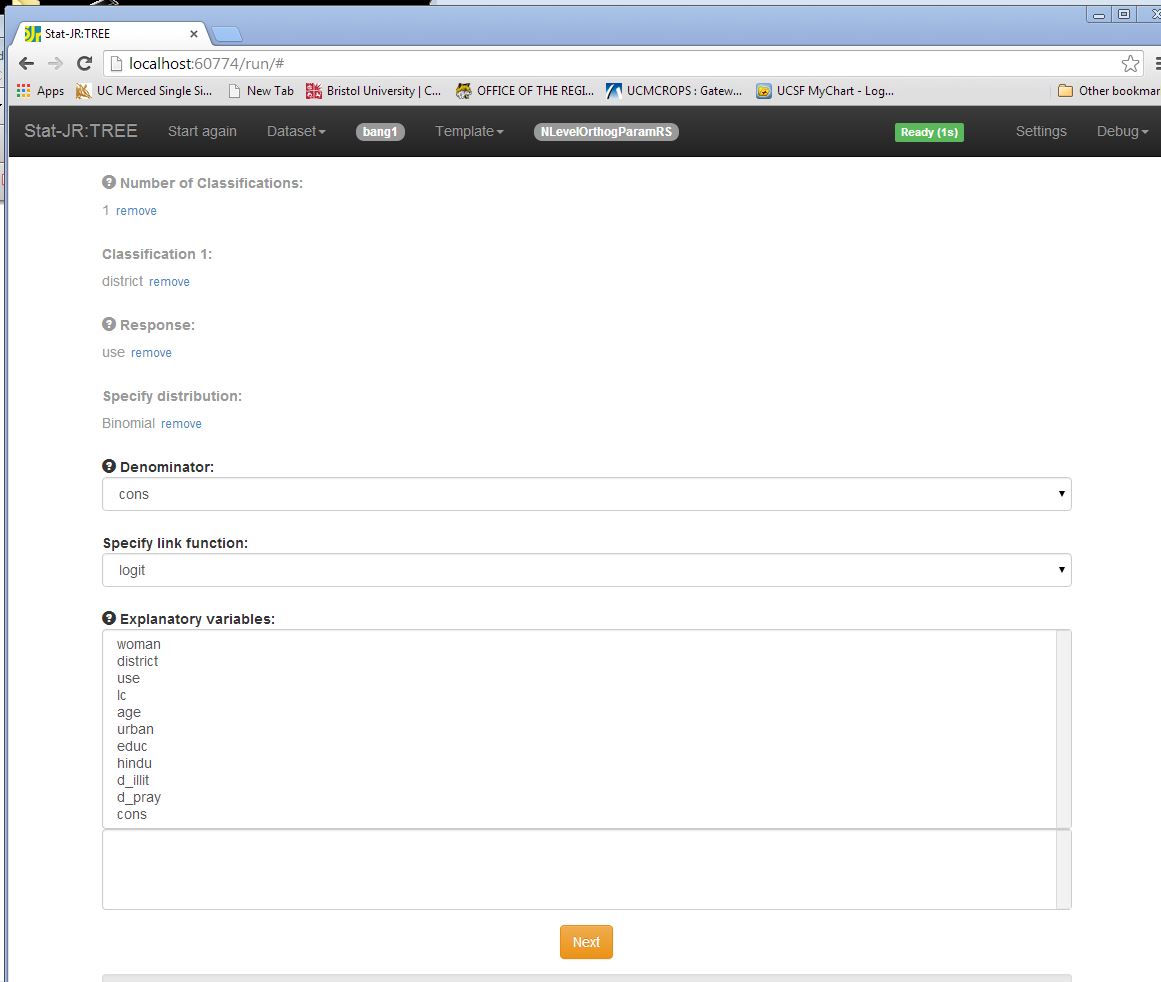Screen dimensions: 1161x982
Task: Click the bookmark star icon in address bar
Action: tap(1129, 64)
